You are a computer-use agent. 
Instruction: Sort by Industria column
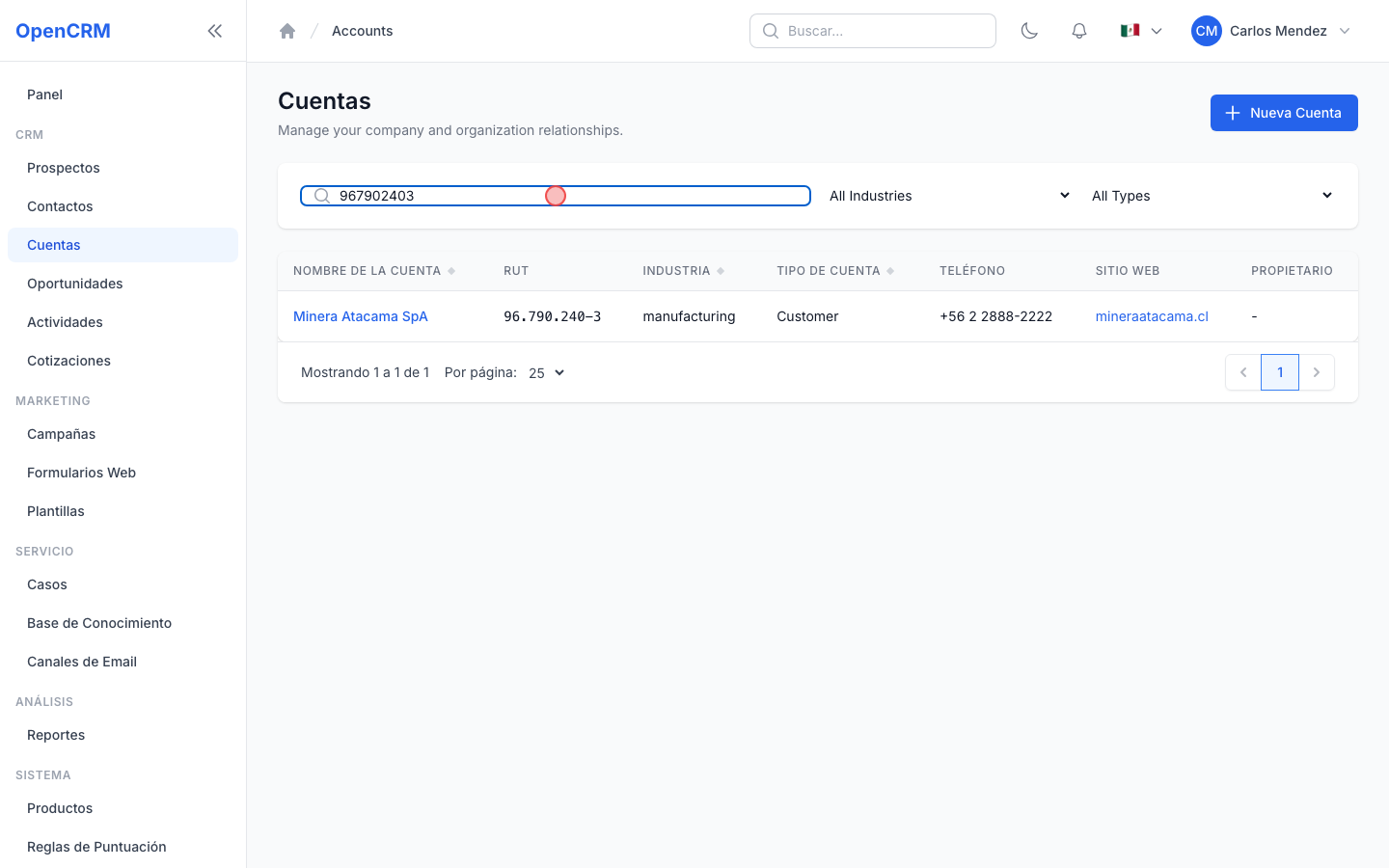coord(684,271)
